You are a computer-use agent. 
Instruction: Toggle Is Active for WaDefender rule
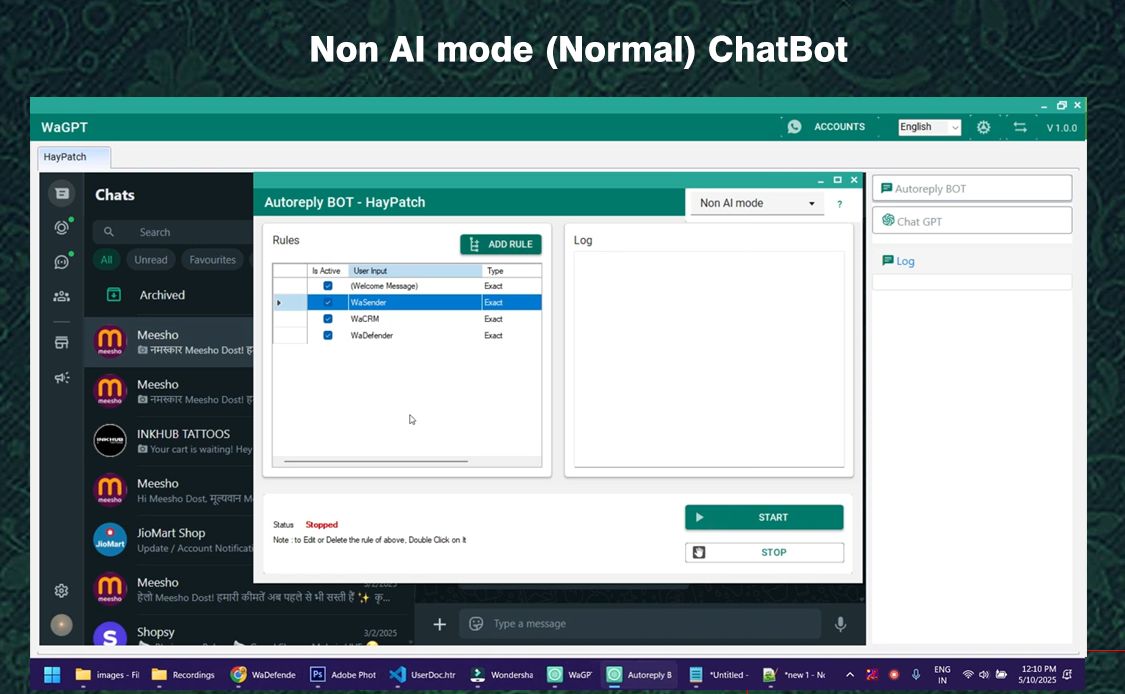328,335
